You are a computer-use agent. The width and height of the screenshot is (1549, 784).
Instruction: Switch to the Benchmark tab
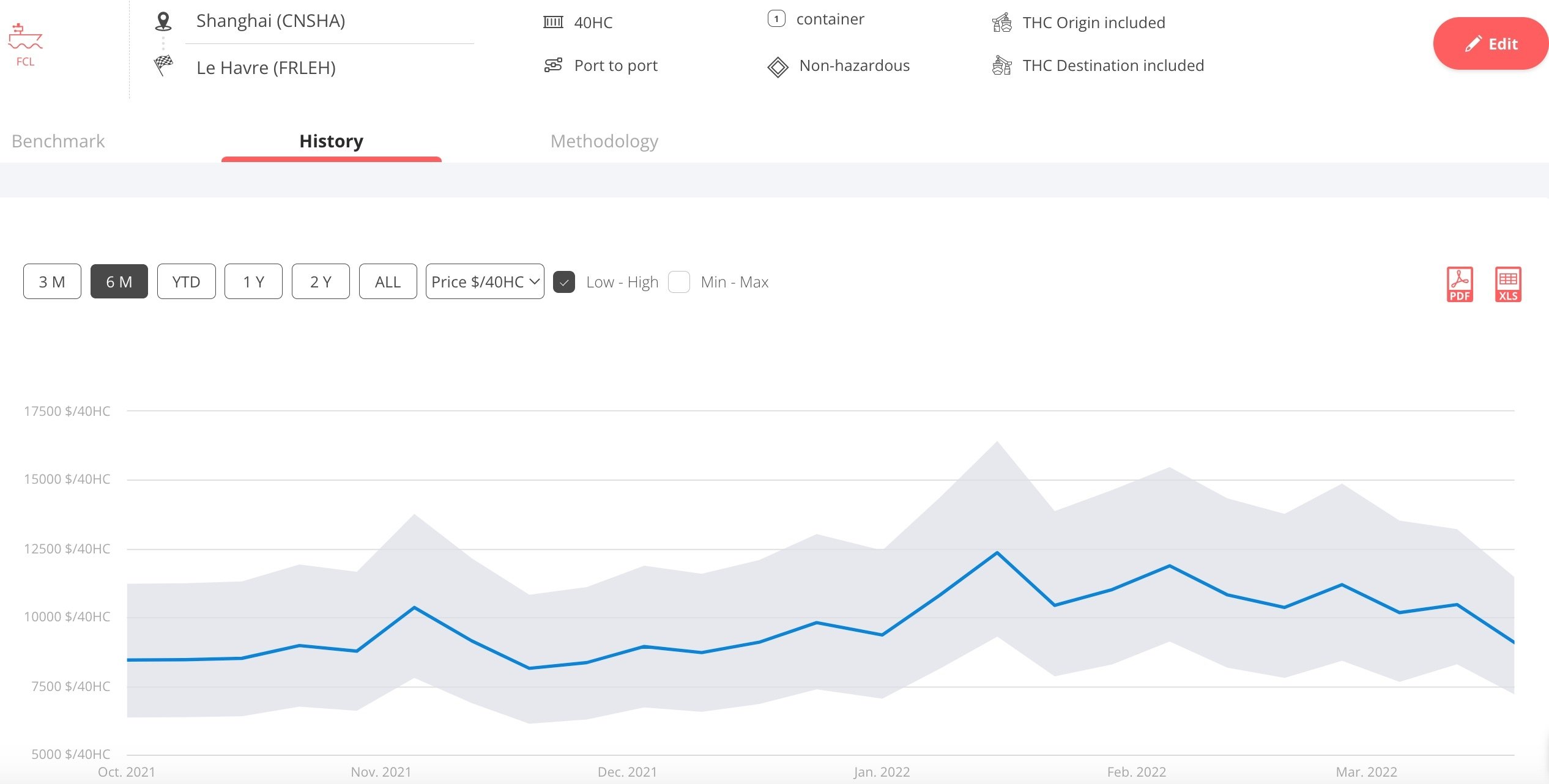pyautogui.click(x=58, y=141)
